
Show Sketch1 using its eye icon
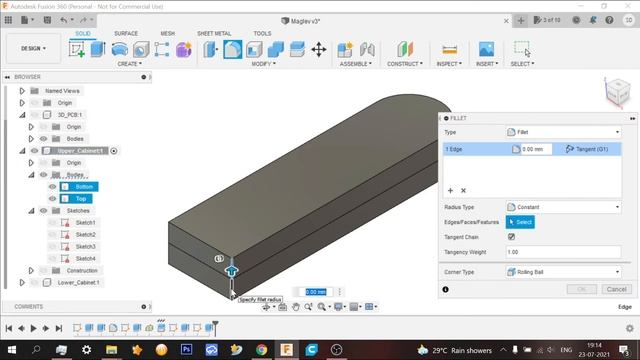pos(52,222)
